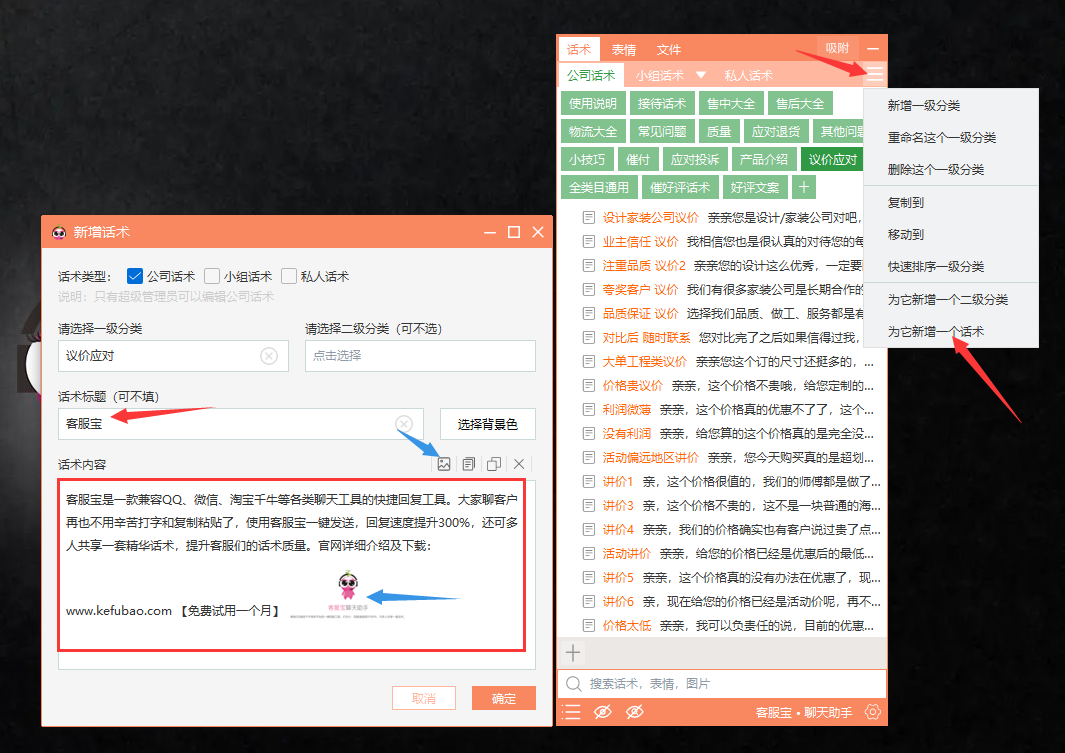Click the plus icon below the script list
Viewport: 1065px width, 753px height.
tap(573, 653)
